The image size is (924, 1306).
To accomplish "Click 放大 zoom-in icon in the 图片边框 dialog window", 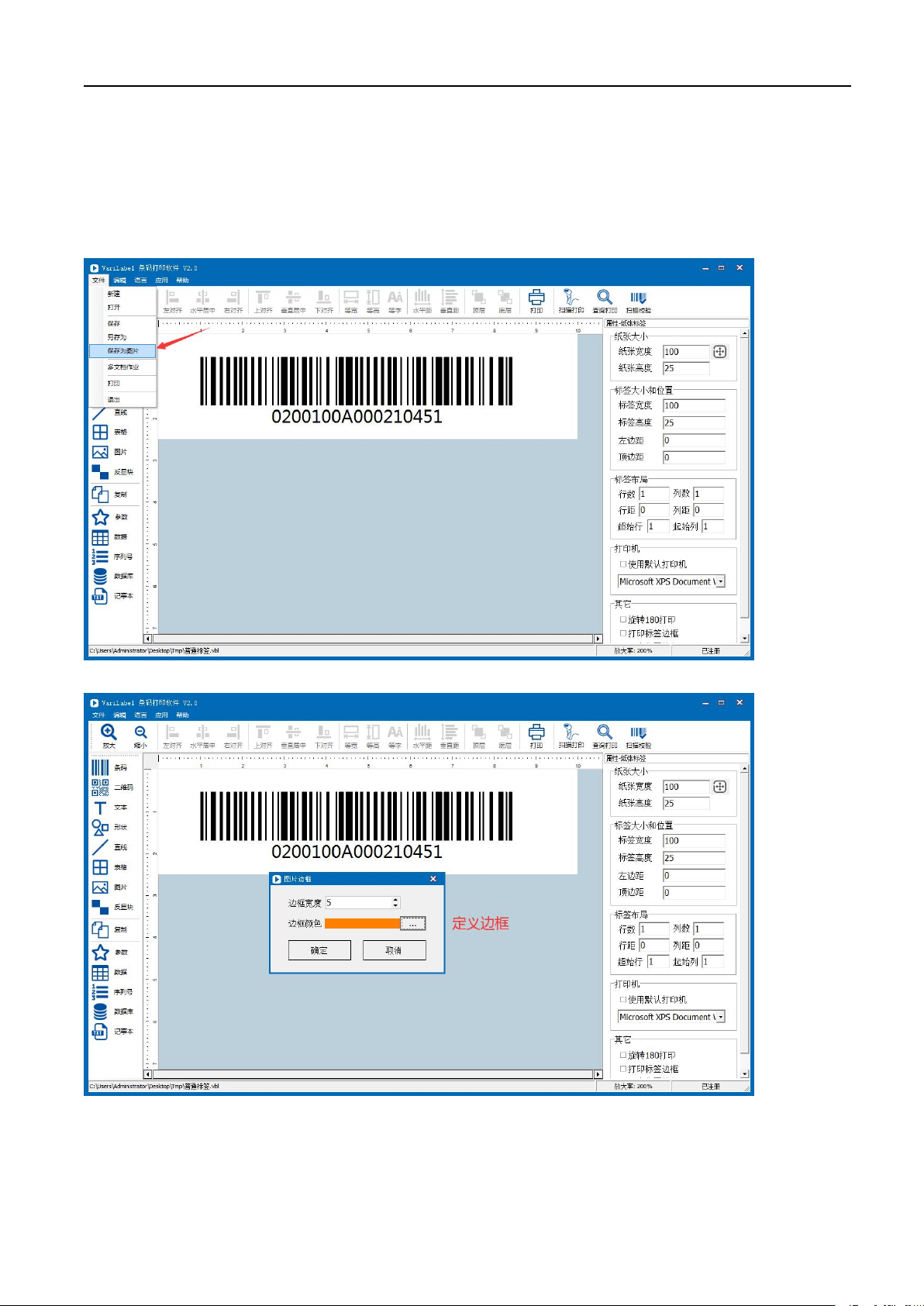I will point(109,732).
